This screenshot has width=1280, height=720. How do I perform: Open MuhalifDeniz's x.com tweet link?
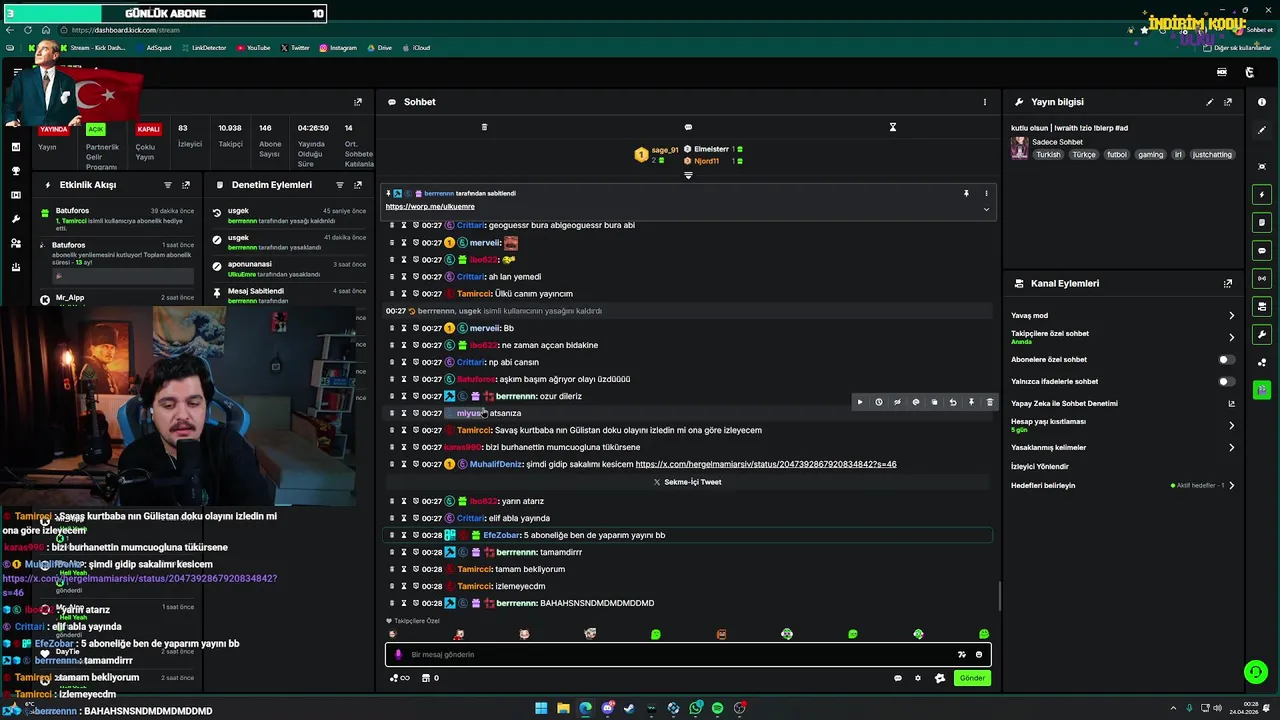766,464
